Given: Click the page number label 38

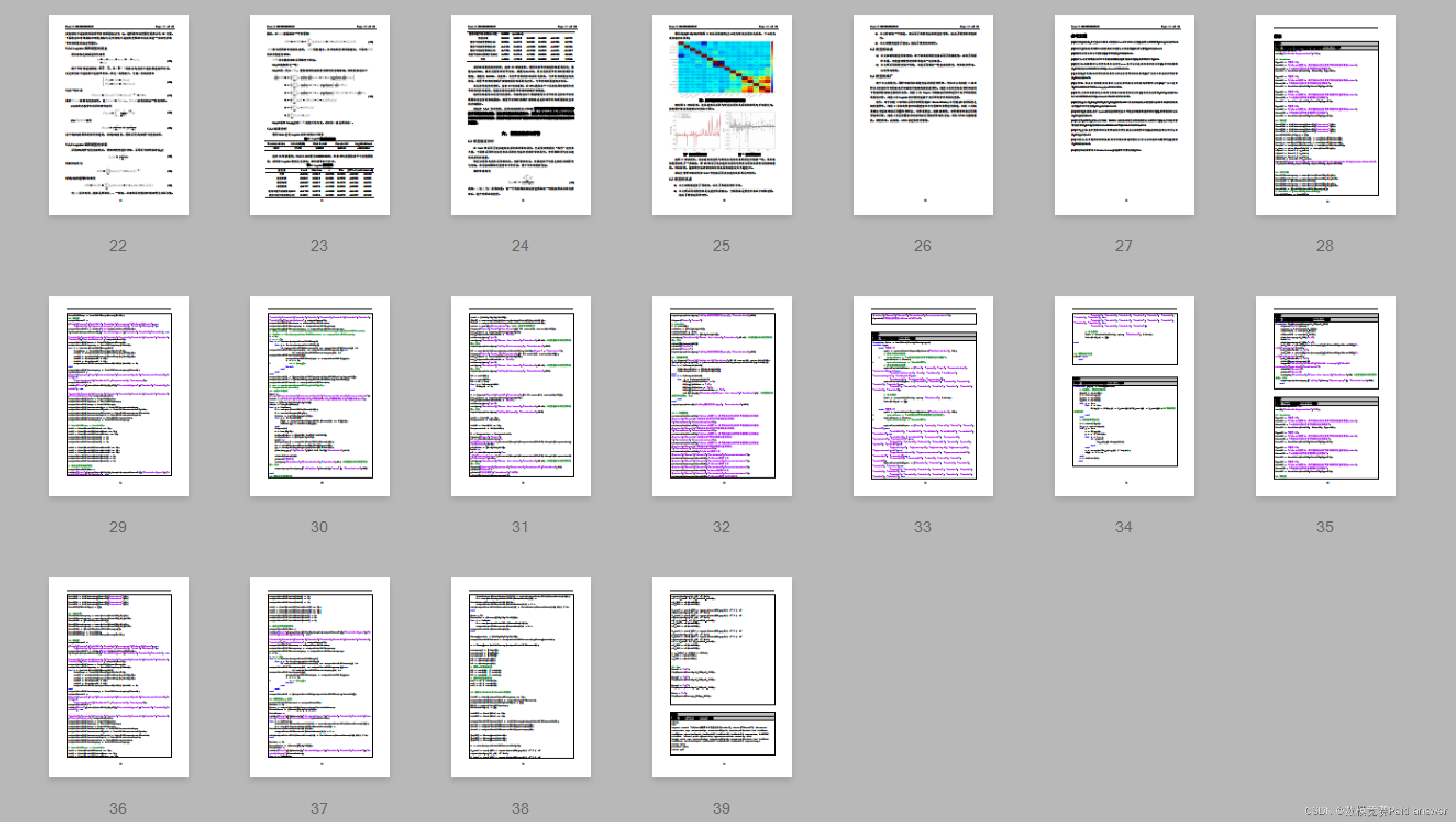Looking at the screenshot, I should coord(521,808).
